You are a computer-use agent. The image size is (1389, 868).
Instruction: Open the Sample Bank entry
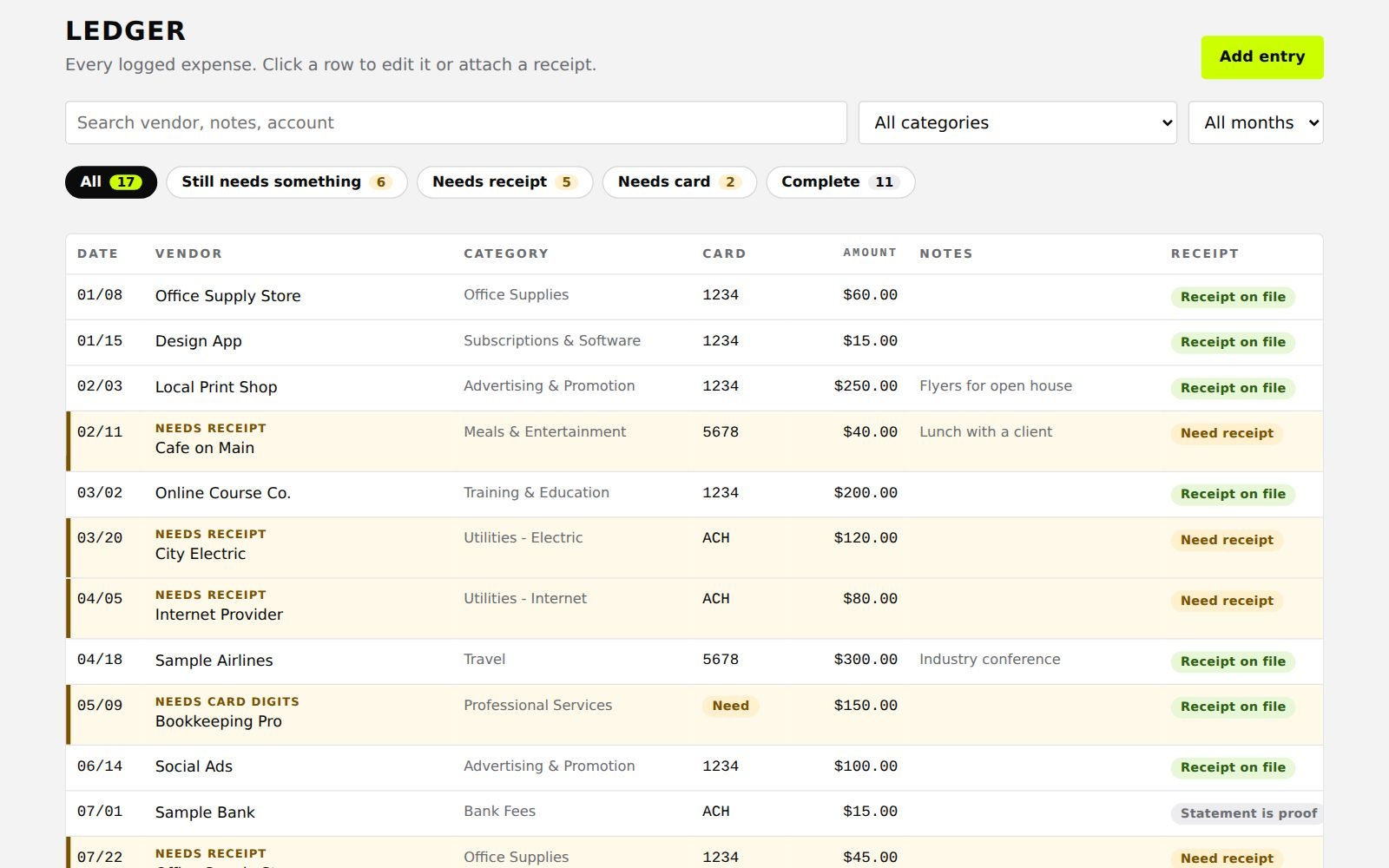(694, 813)
